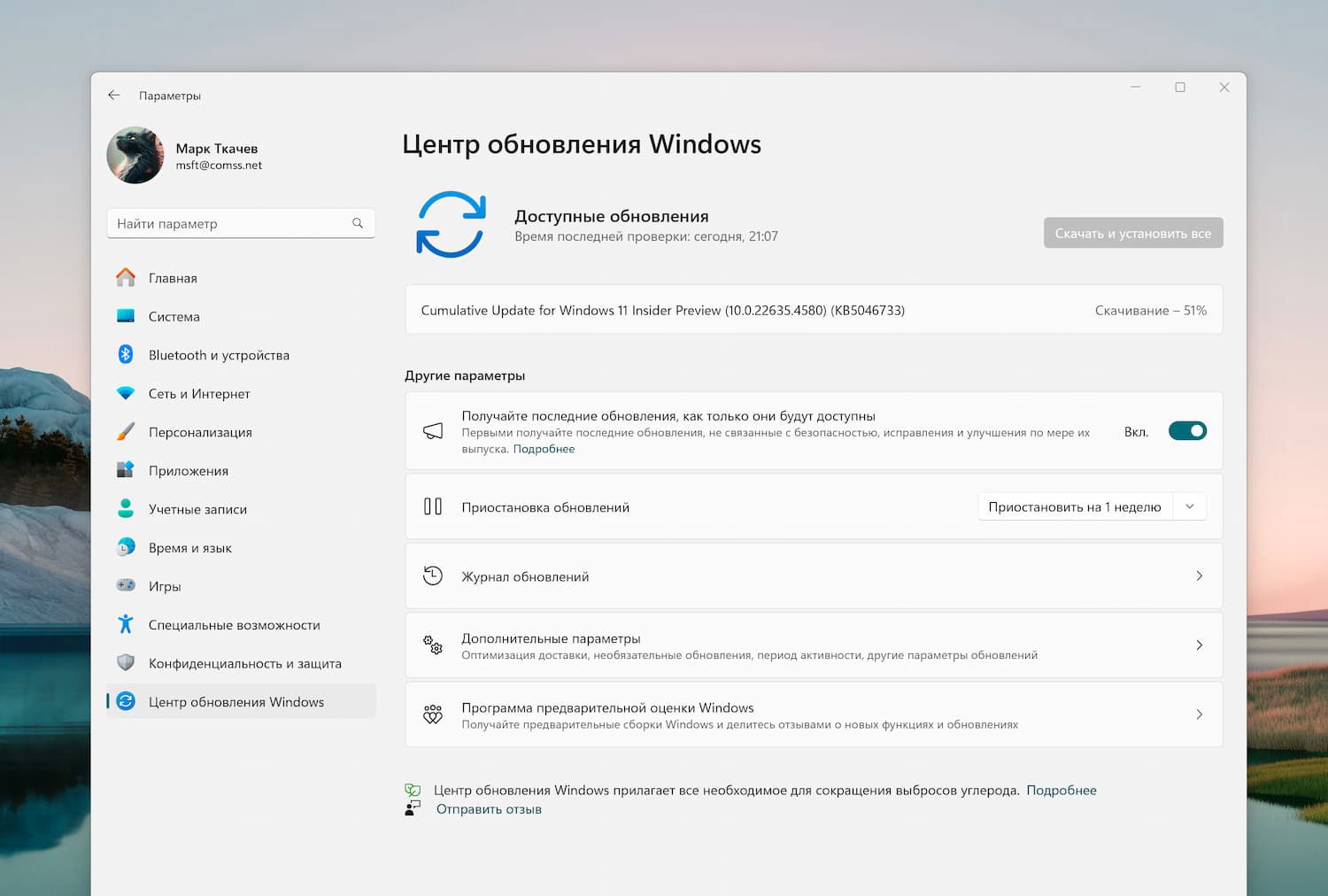Click the Accounts person icon

tap(126, 509)
